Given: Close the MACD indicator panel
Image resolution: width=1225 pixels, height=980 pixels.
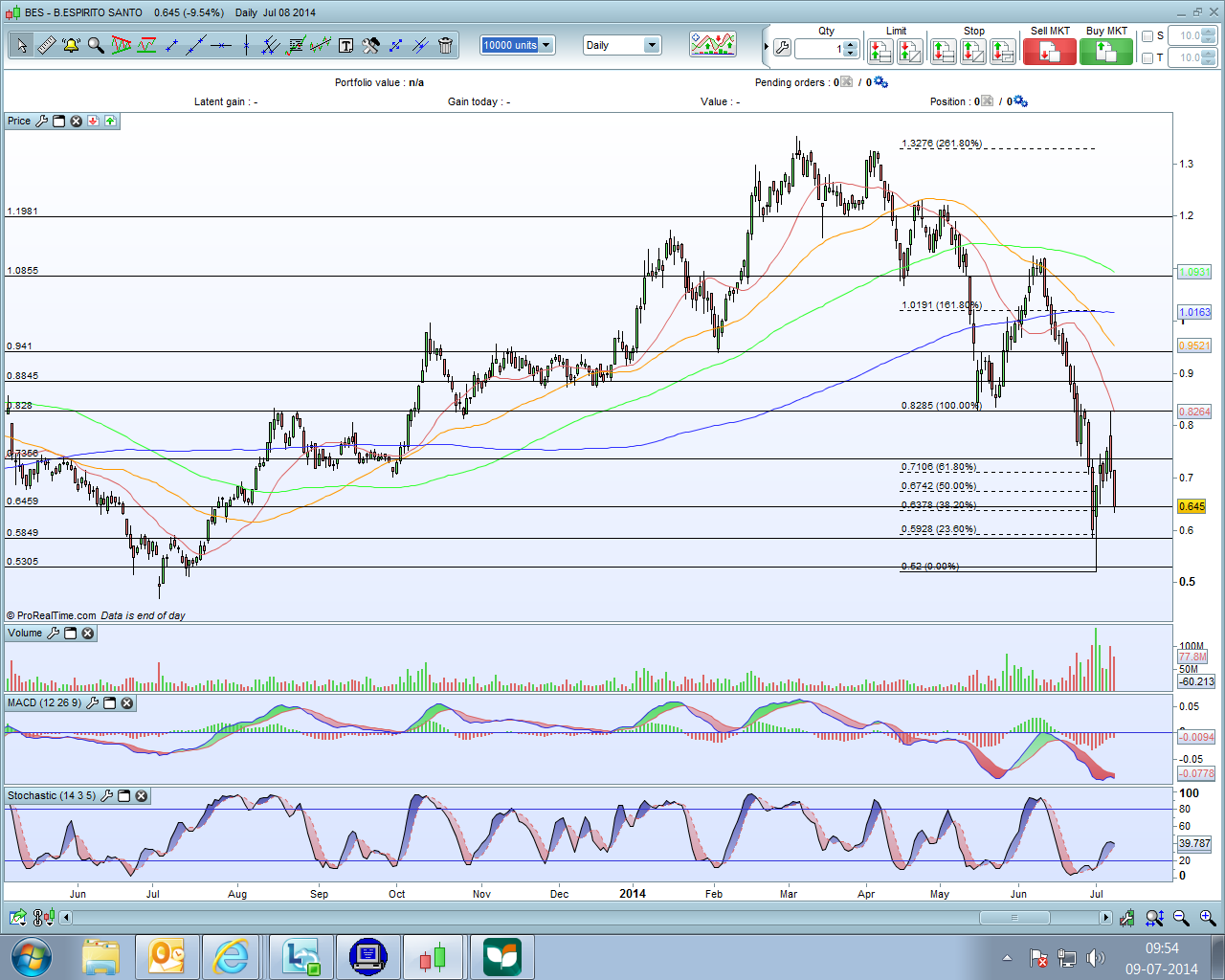Looking at the screenshot, I should (x=126, y=703).
